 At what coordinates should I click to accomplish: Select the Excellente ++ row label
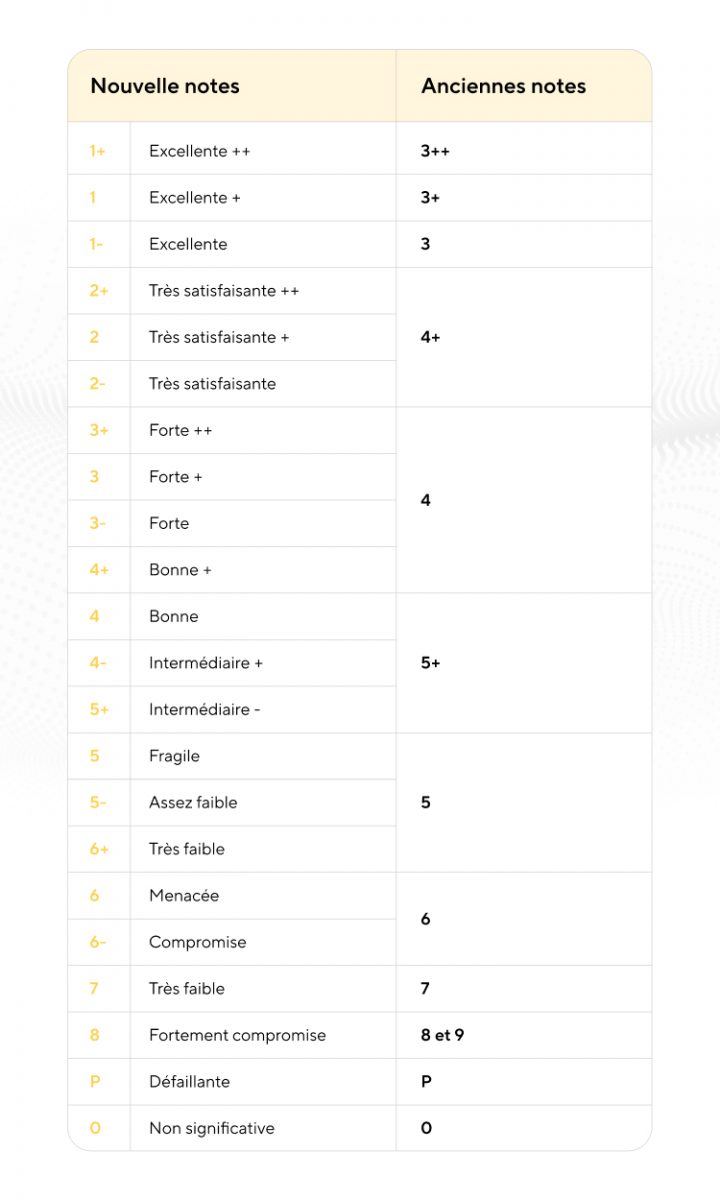[200, 151]
